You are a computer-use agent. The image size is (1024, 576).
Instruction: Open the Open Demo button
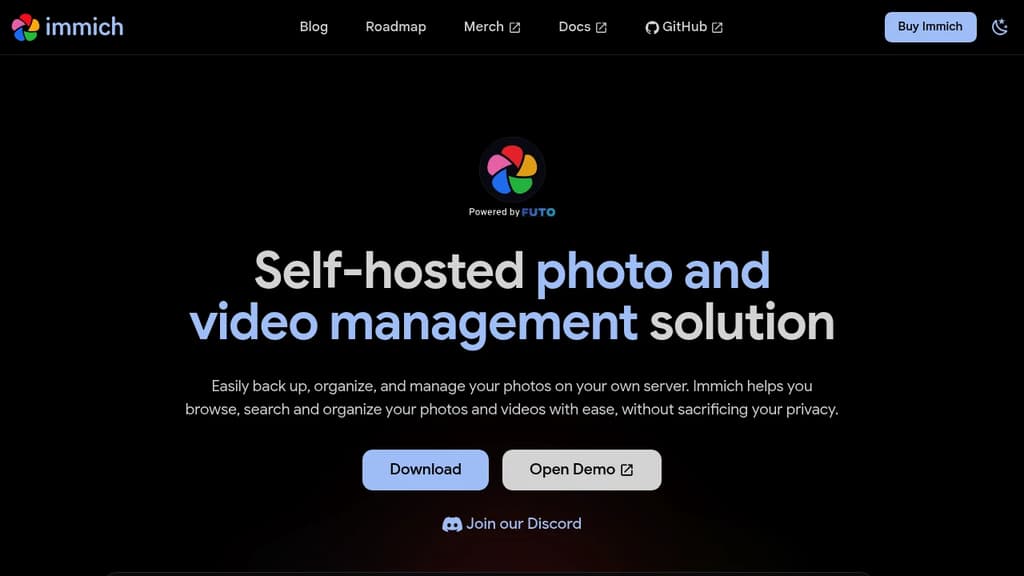point(581,469)
